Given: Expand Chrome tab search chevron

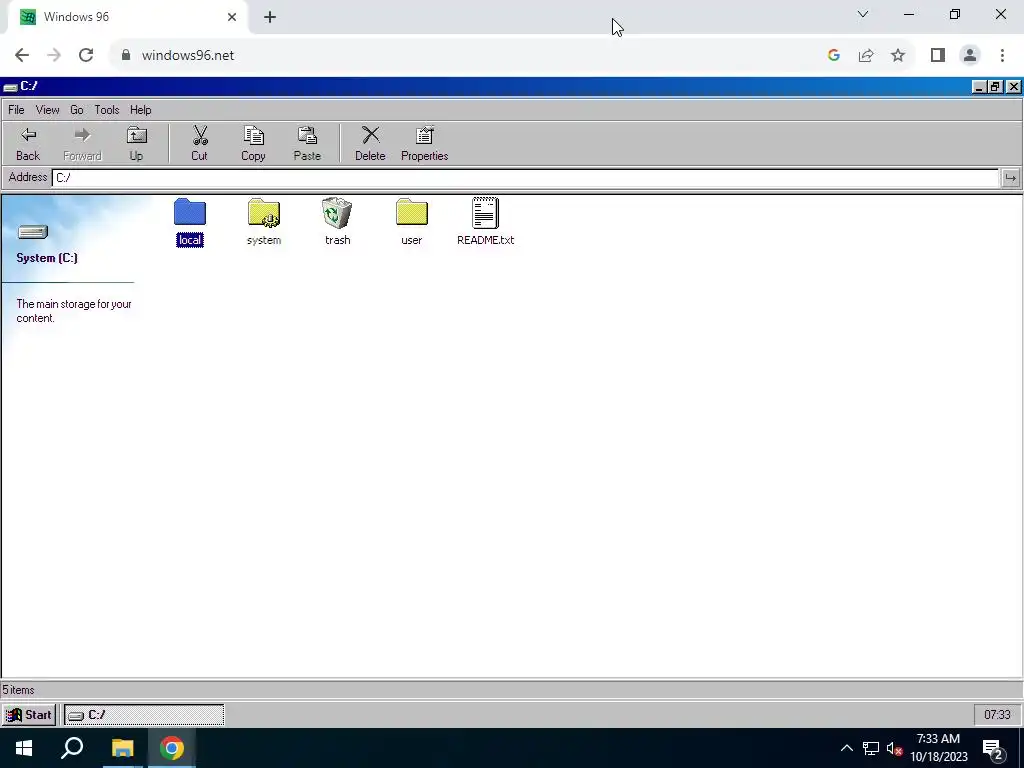Looking at the screenshot, I should 863,14.
